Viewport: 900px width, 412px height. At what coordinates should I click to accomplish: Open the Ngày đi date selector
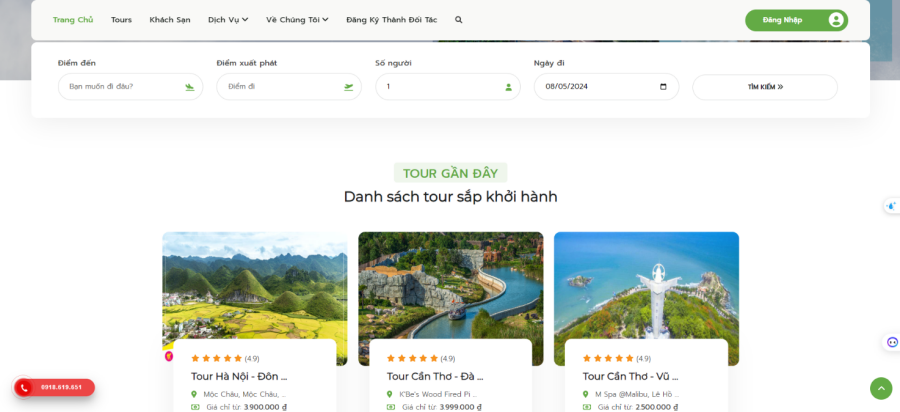coord(606,87)
